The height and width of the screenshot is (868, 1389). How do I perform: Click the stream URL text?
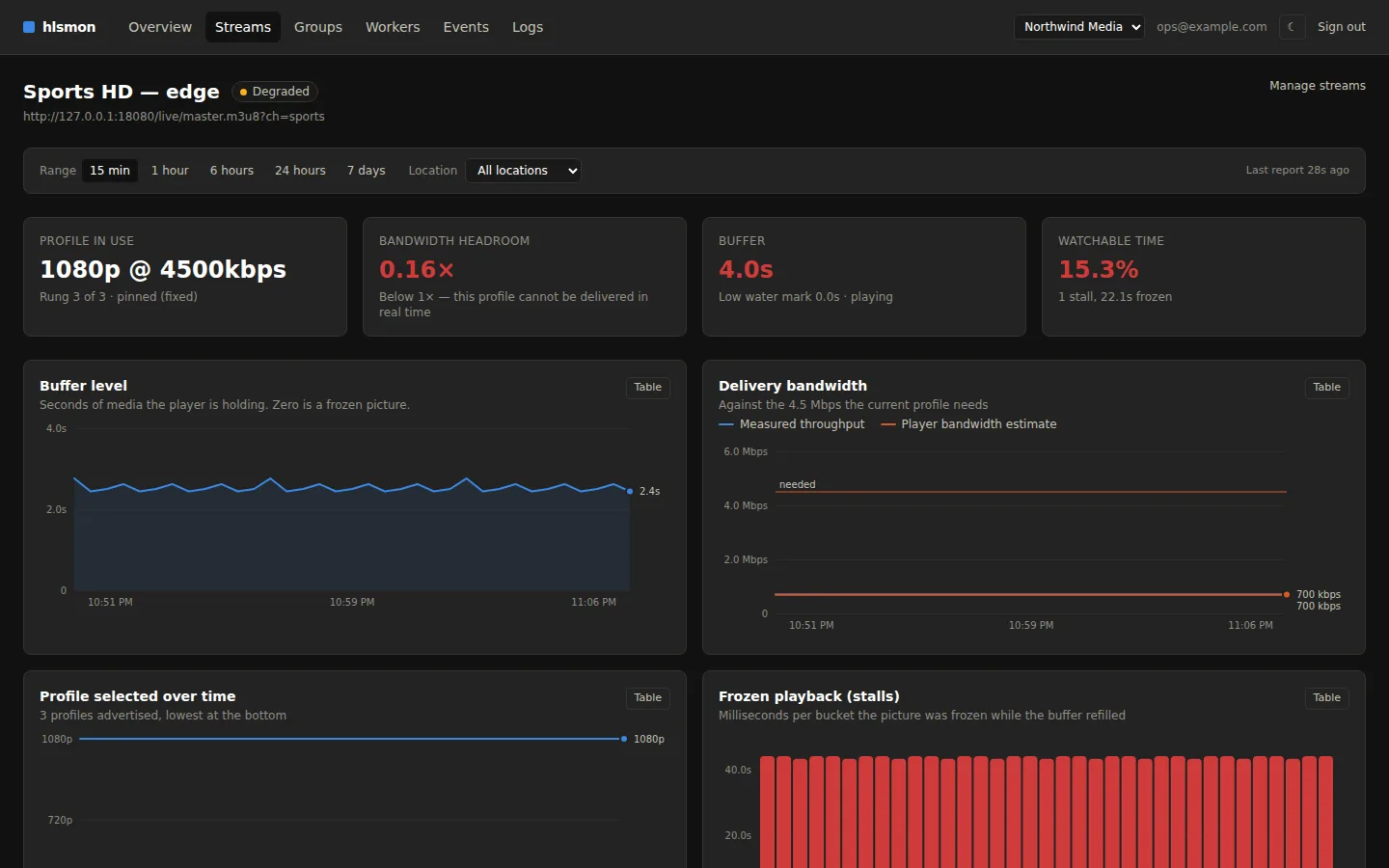(174, 117)
